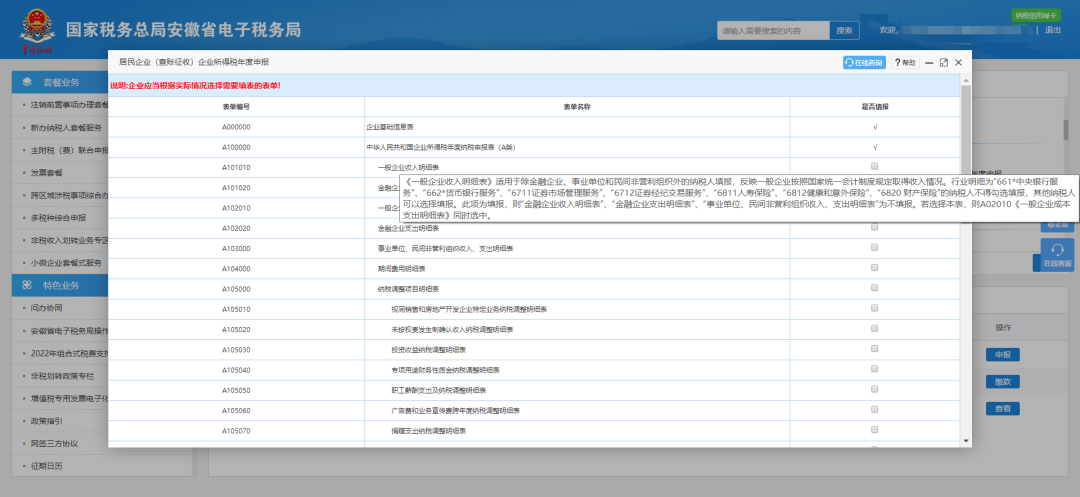Minimize the 企业所得税年度申报 dialog
Viewport: 1080px width, 497px height.
click(x=929, y=63)
